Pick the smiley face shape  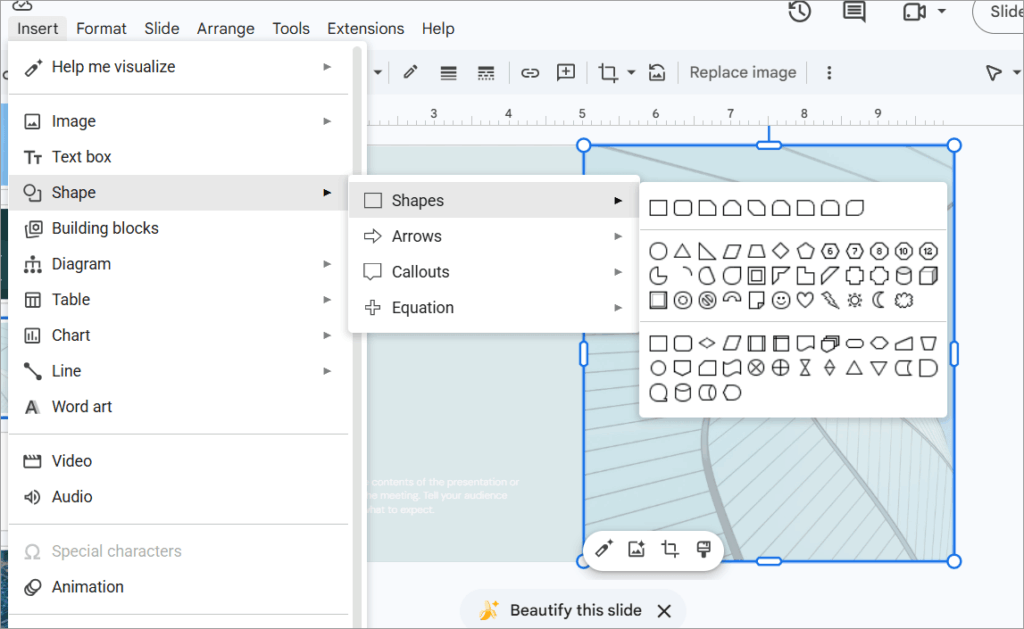[780, 300]
